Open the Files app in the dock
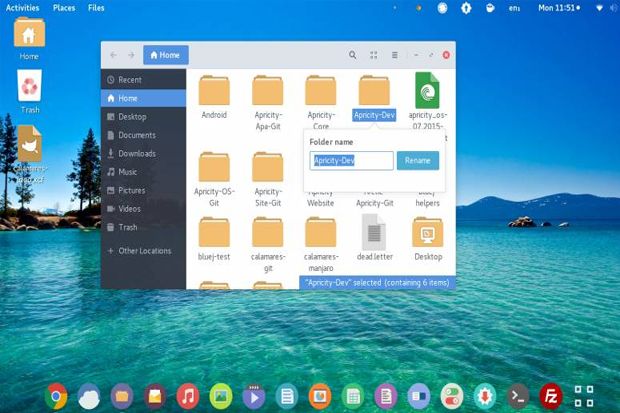Viewport: 620px width, 413px height. pos(122,396)
